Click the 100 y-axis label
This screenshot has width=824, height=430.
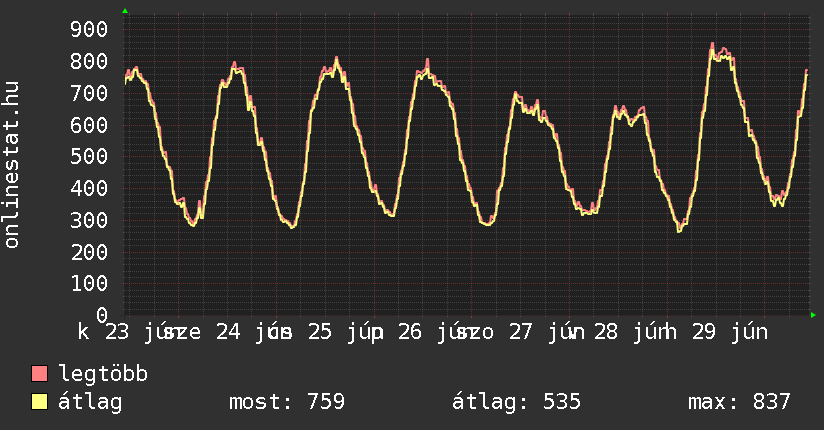(89, 284)
